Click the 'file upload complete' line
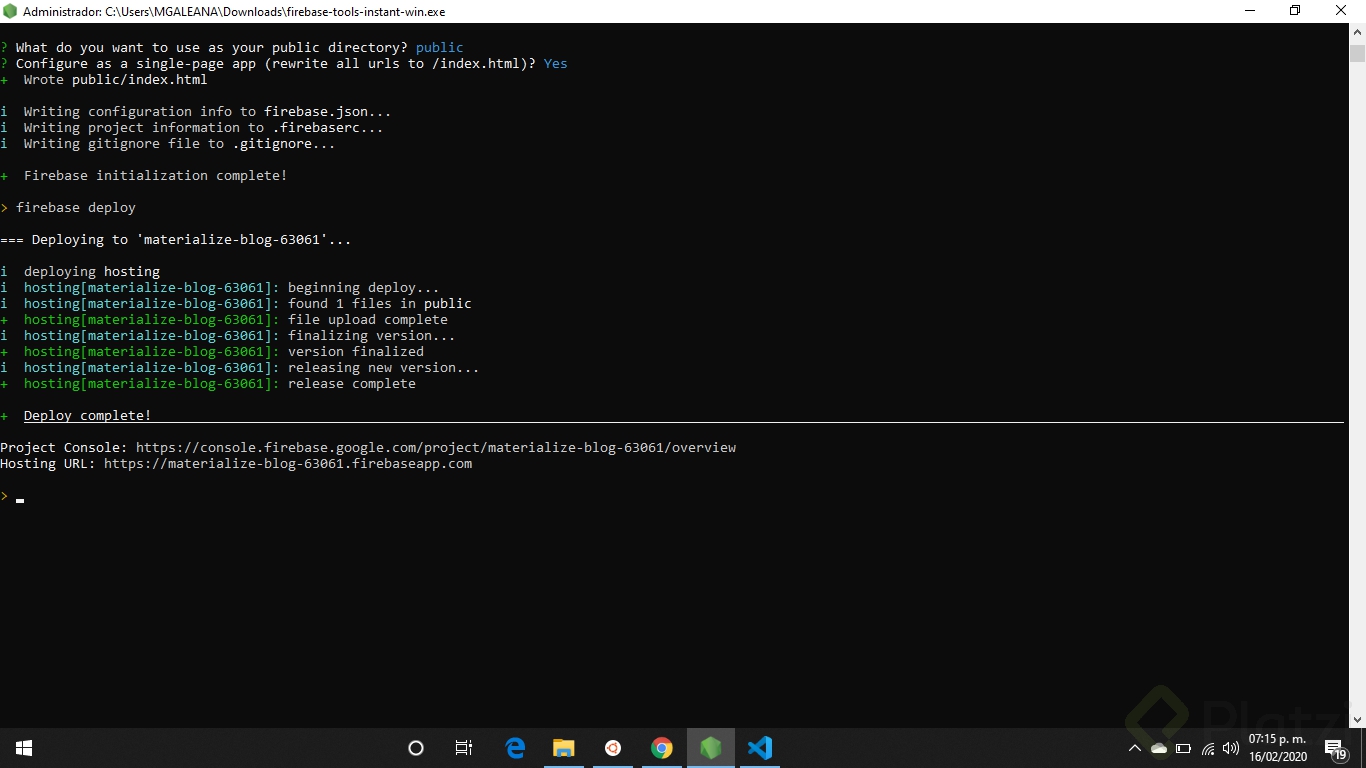The width and height of the screenshot is (1366, 768). (236, 319)
